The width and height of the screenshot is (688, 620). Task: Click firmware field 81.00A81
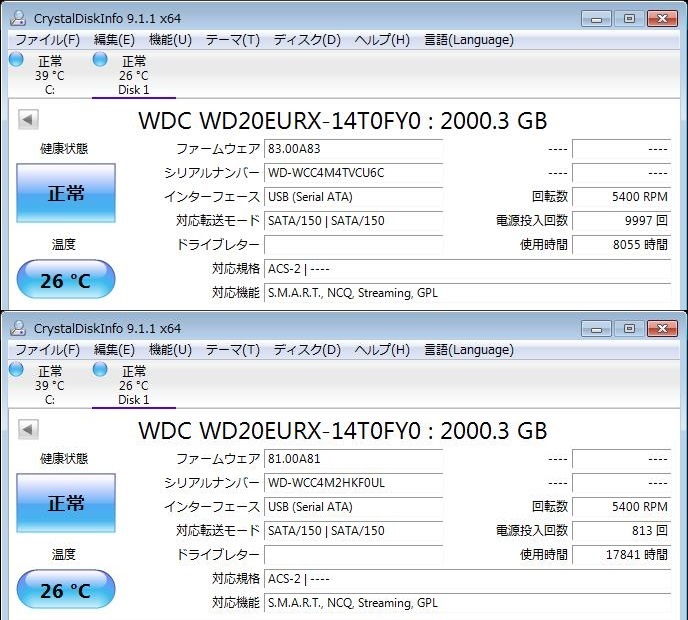(353, 459)
